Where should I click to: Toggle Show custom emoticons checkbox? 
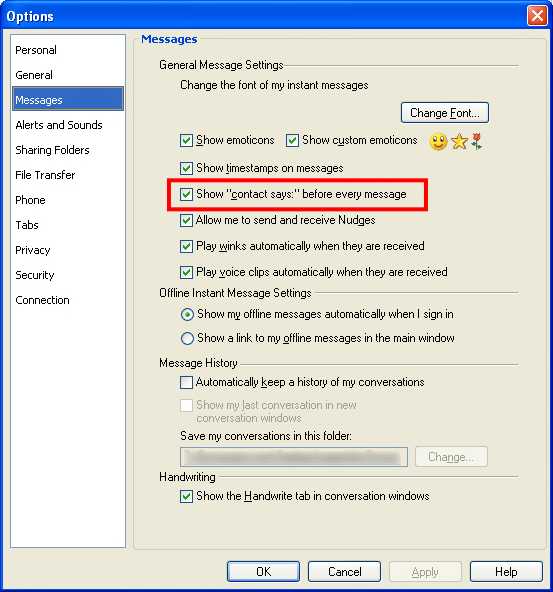pos(292,140)
